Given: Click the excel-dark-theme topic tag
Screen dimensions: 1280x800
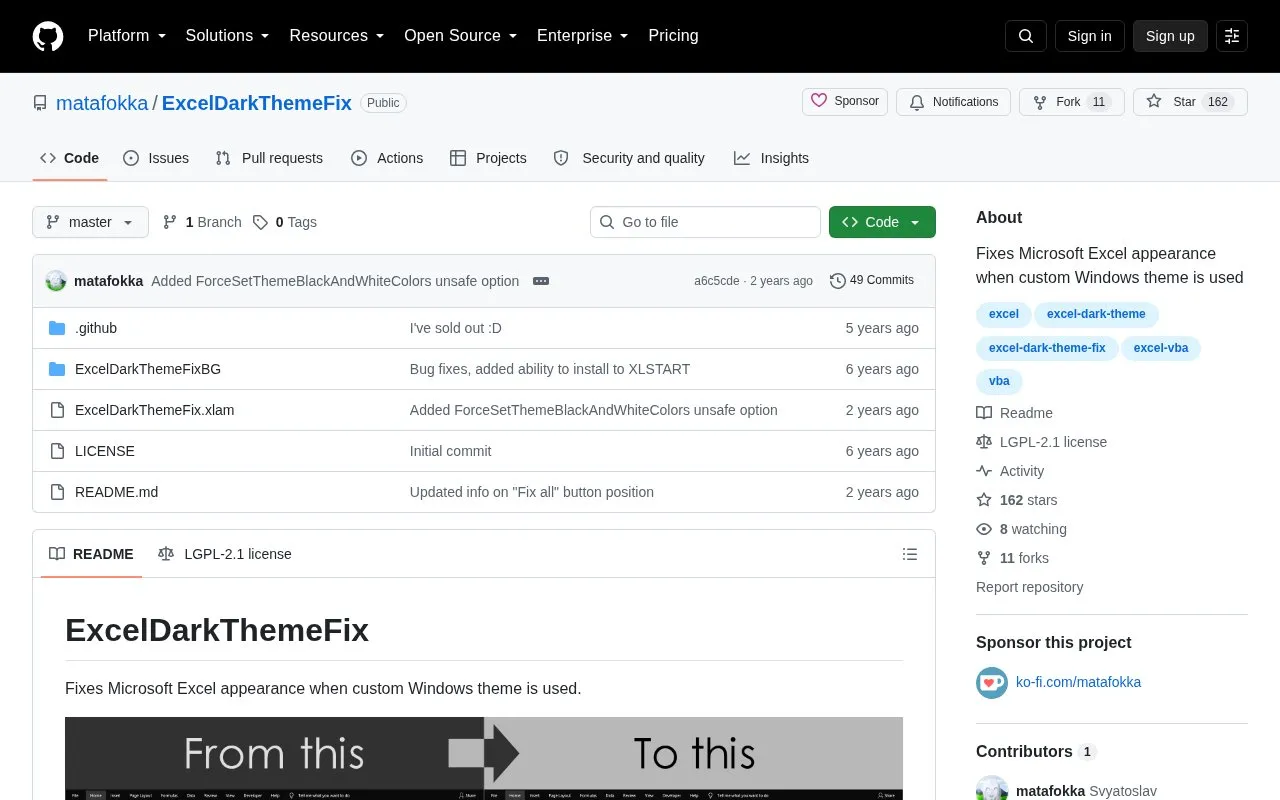Looking at the screenshot, I should click(1096, 314).
